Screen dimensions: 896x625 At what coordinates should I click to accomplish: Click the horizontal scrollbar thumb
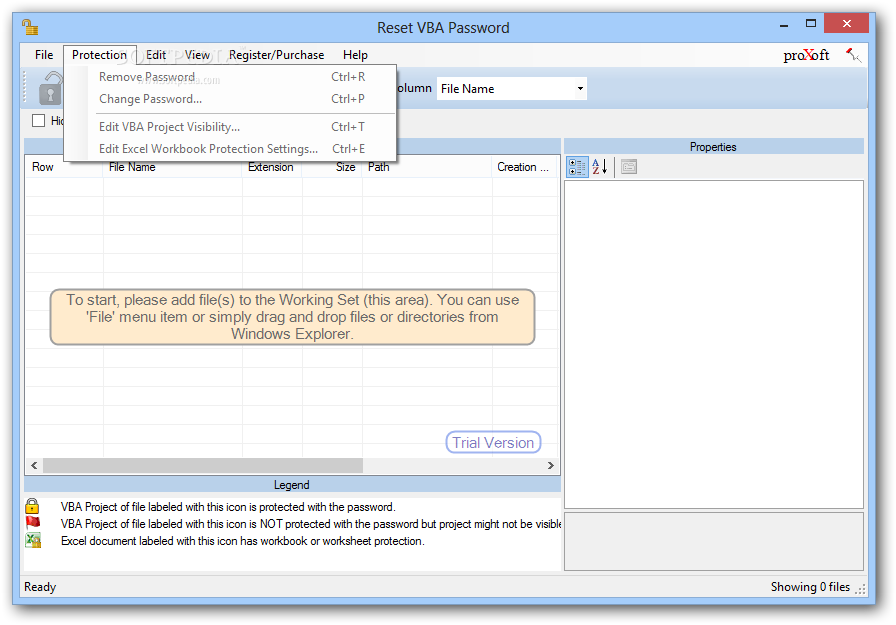pos(203,465)
